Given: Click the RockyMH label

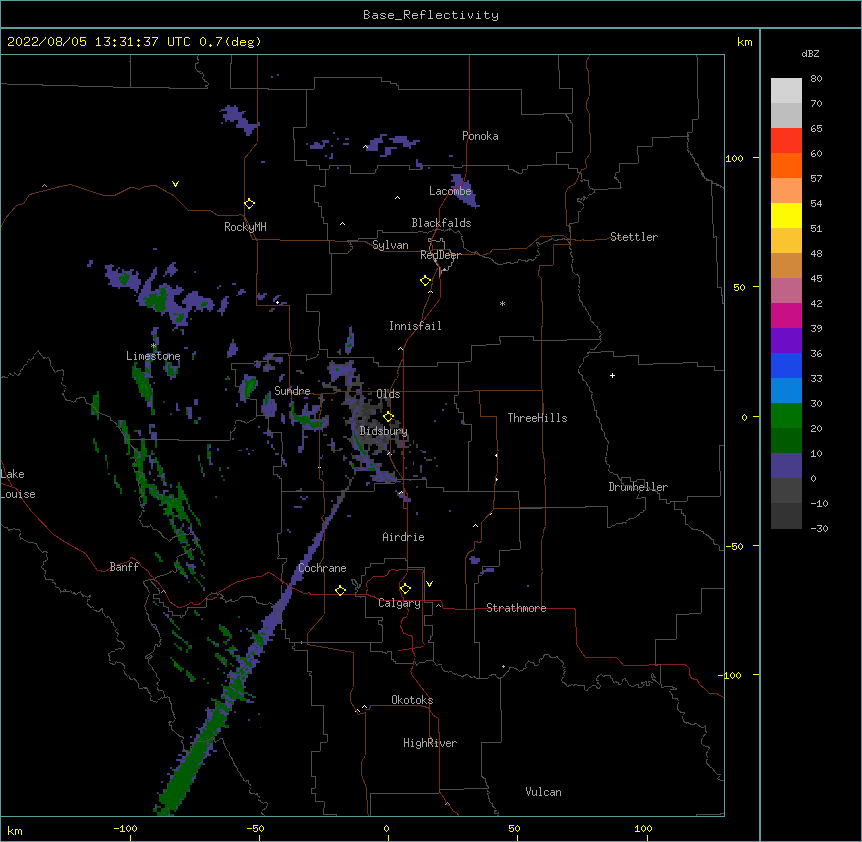Looking at the screenshot, I should (245, 227).
